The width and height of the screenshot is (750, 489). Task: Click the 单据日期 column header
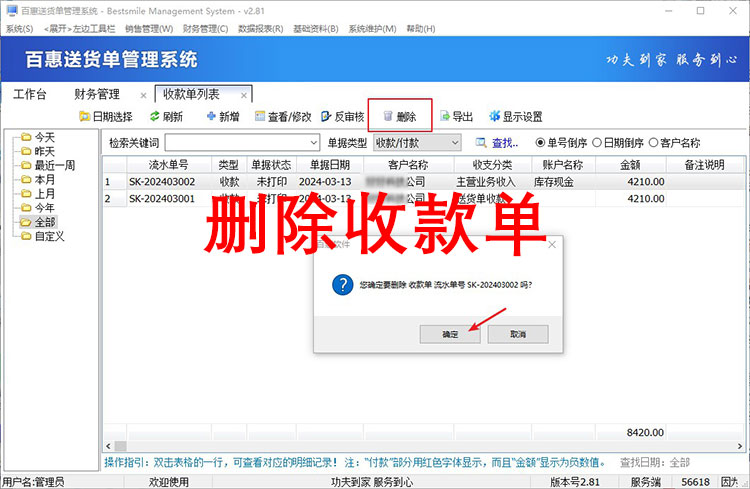pos(330,165)
